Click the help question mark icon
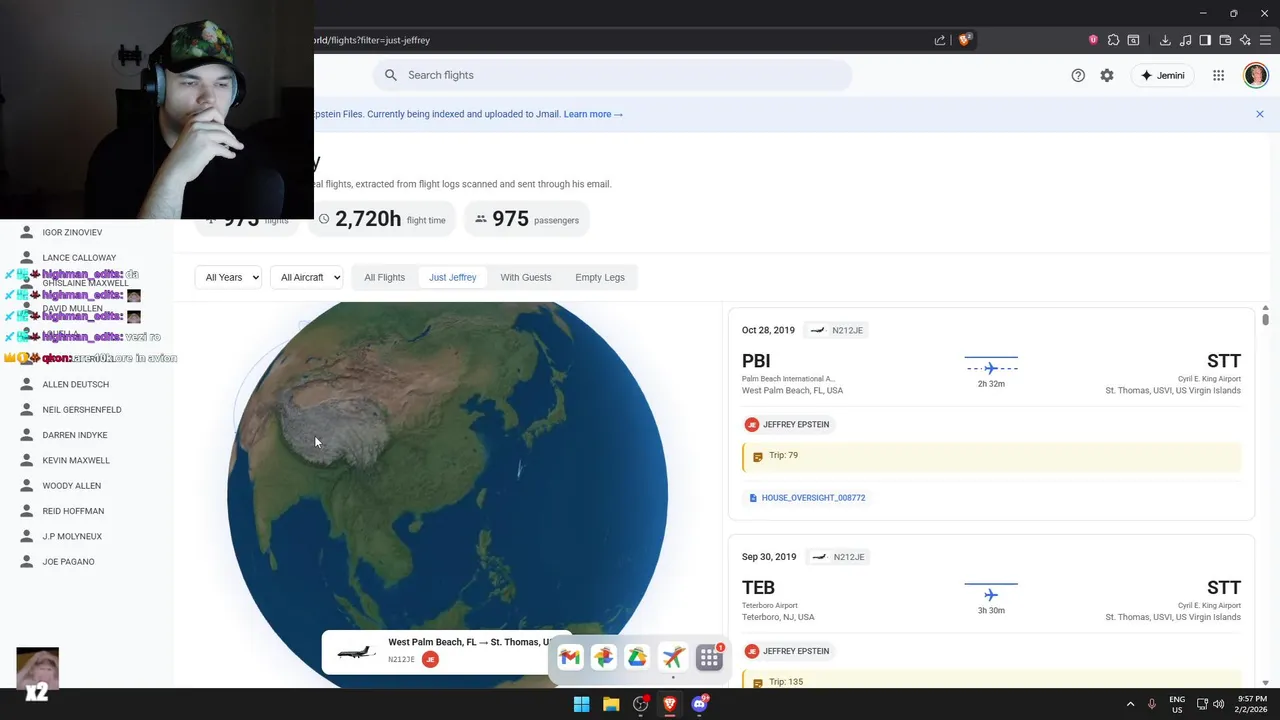Screen dimensions: 1280x720 [1078, 75]
